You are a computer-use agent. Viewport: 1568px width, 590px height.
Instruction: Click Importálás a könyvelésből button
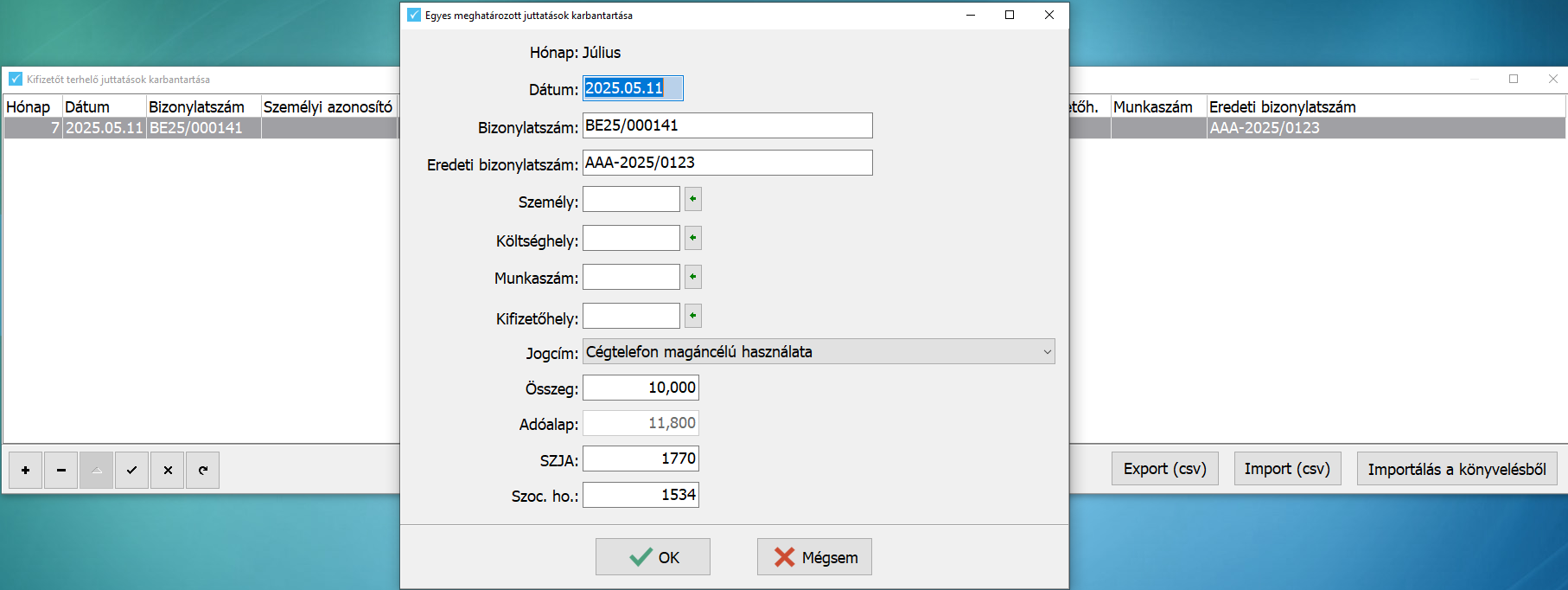point(1456,469)
